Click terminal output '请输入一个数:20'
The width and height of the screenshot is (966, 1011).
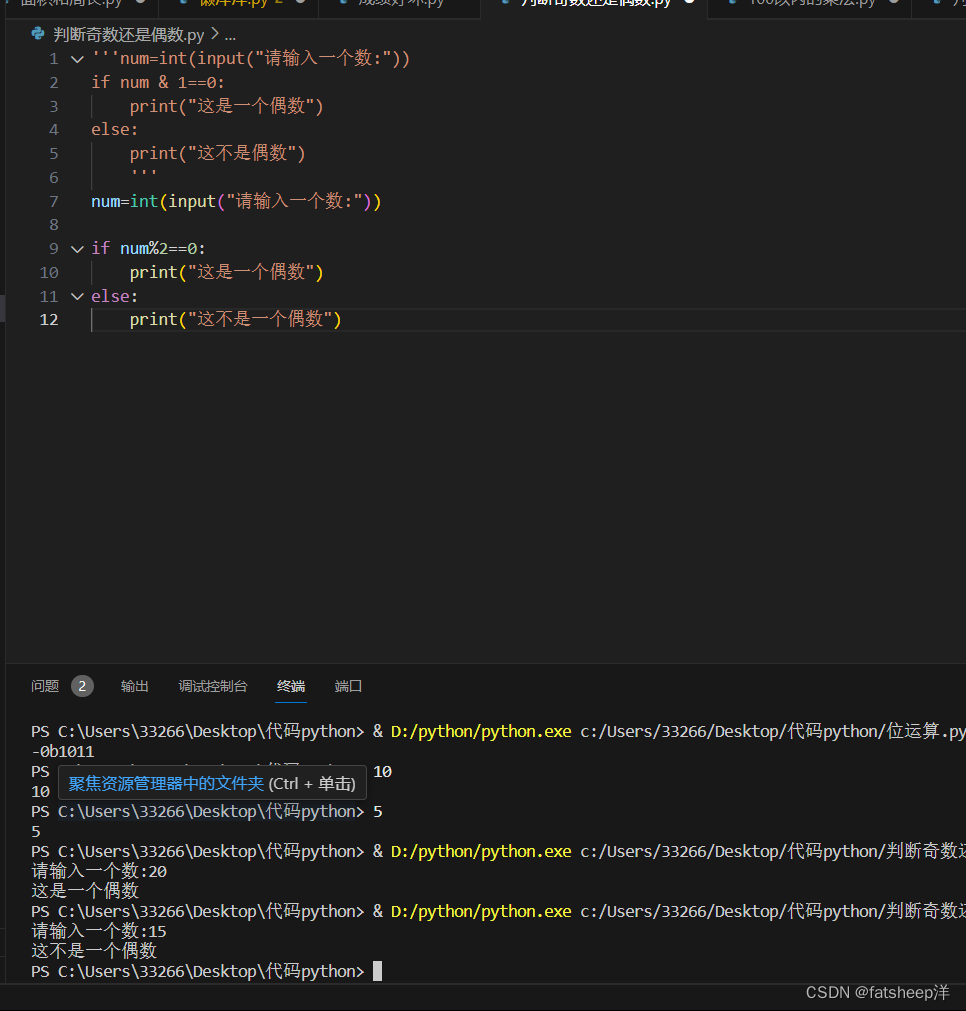(99, 872)
